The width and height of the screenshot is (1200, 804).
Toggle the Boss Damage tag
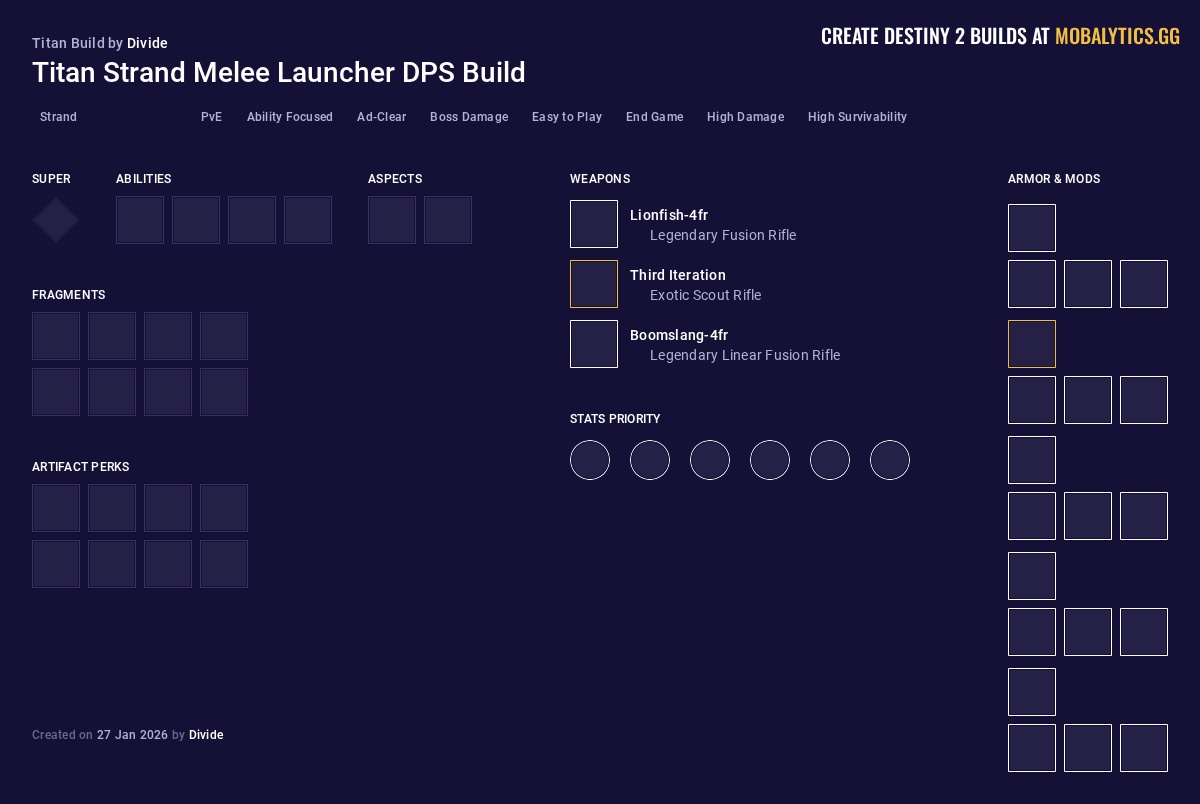(x=469, y=117)
